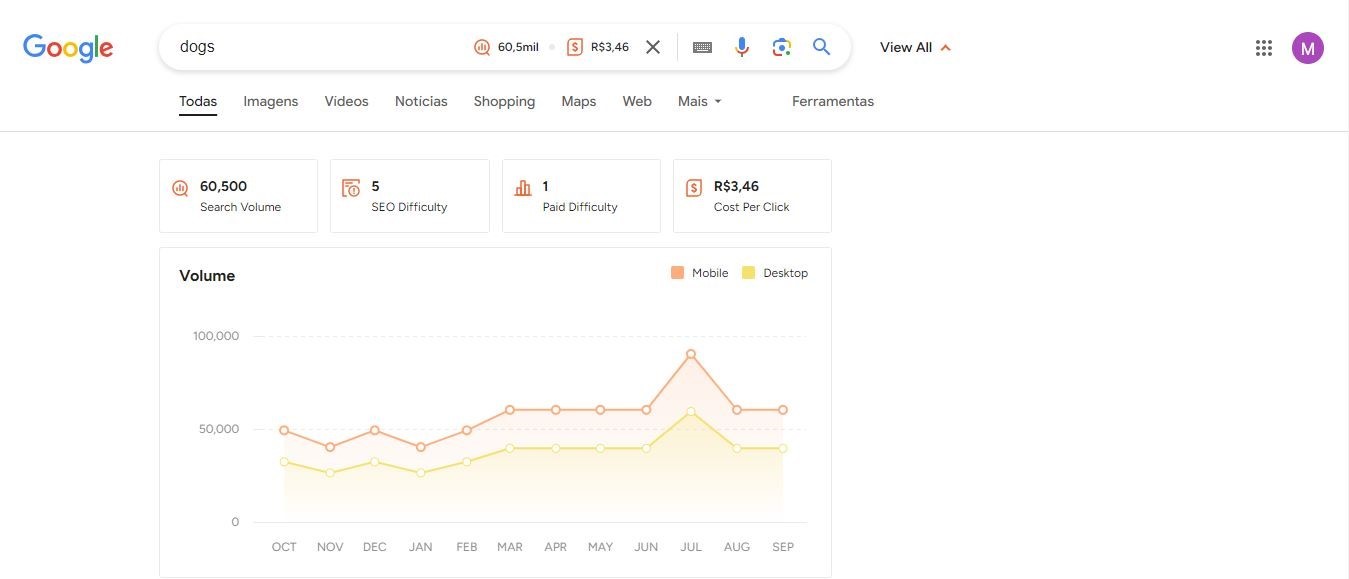This screenshot has height=579, width=1349.
Task: Open the account profile avatar M
Action: pos(1307,47)
